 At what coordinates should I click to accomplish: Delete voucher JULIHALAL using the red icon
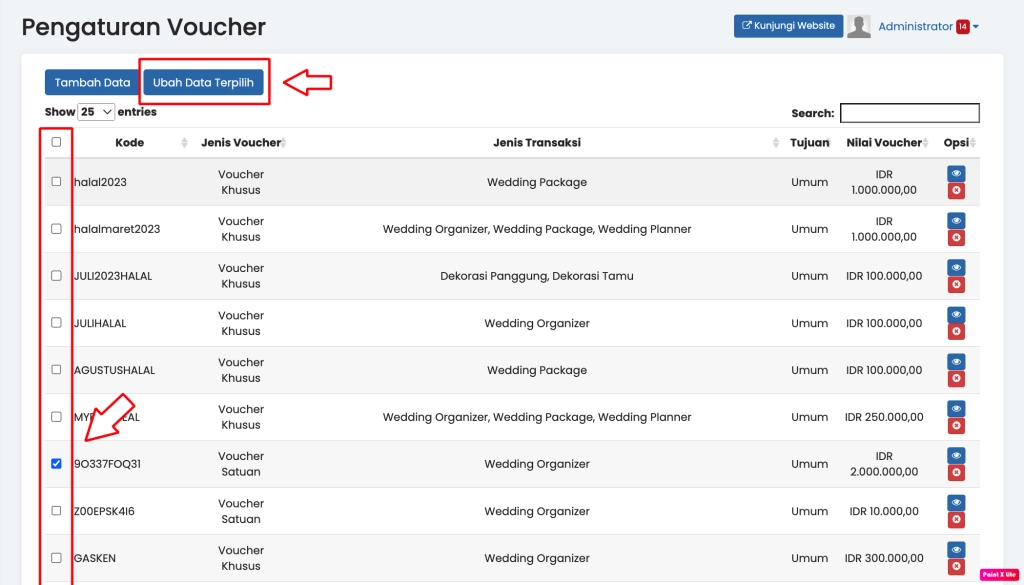(x=955, y=331)
